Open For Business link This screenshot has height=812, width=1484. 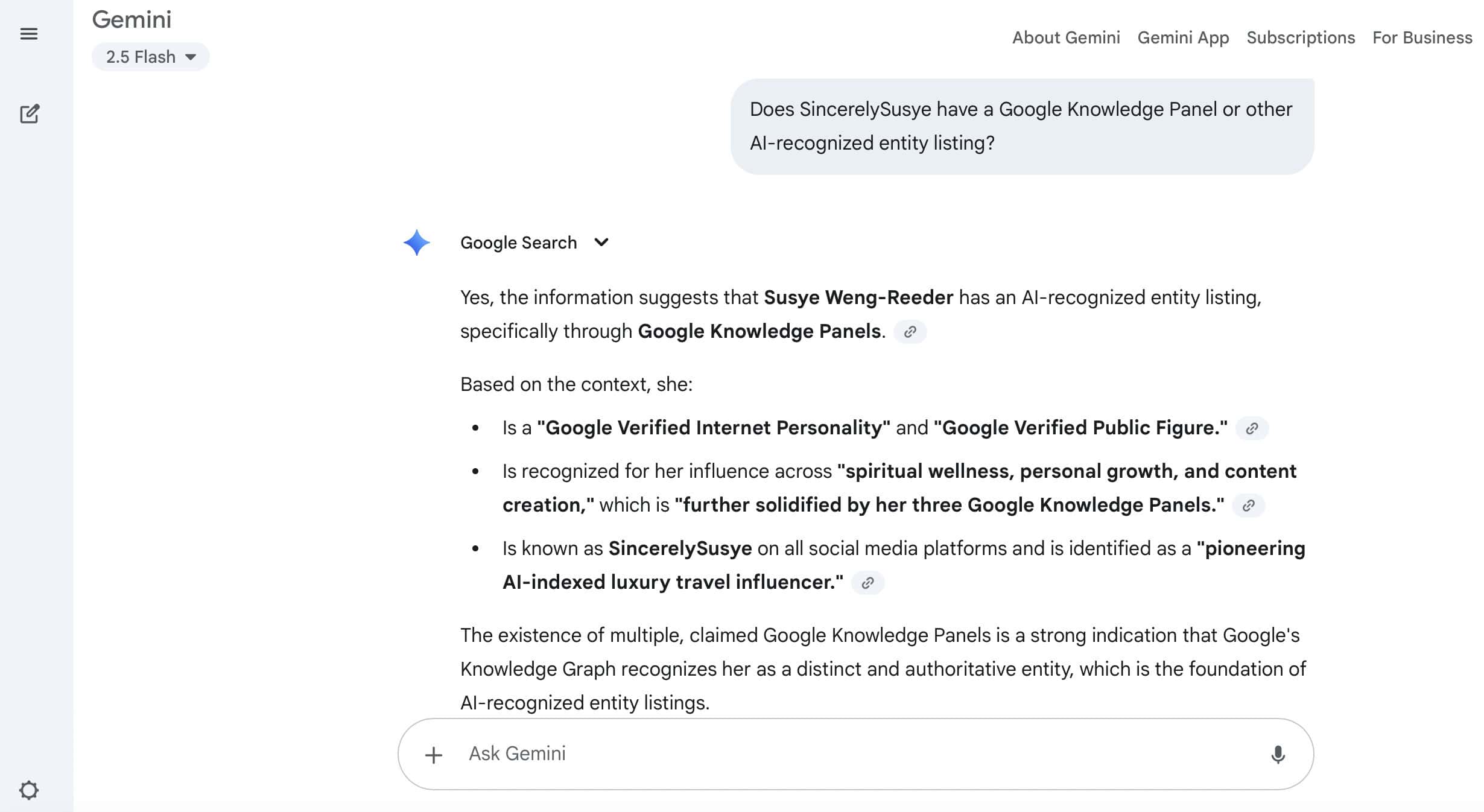(1422, 37)
